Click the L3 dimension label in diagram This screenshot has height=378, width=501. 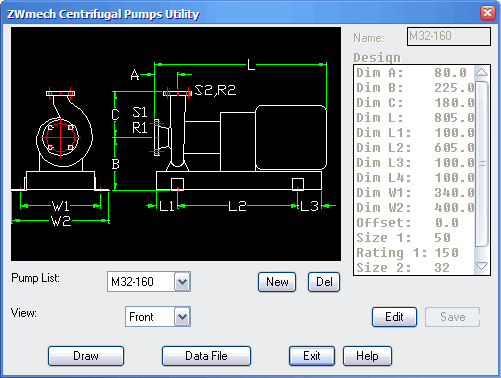point(310,206)
